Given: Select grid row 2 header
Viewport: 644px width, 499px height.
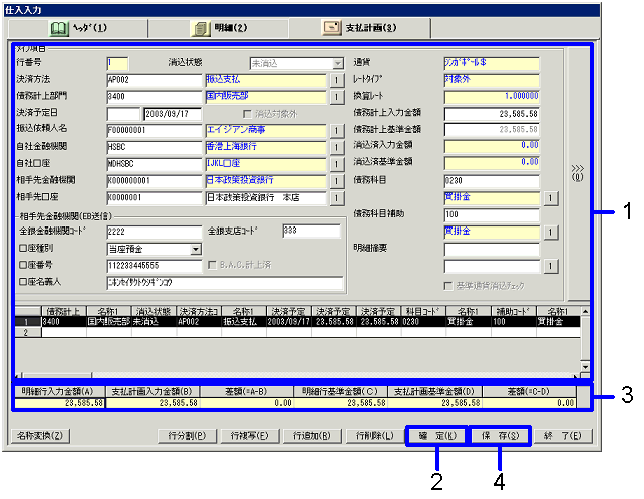Looking at the screenshot, I should point(28,333).
